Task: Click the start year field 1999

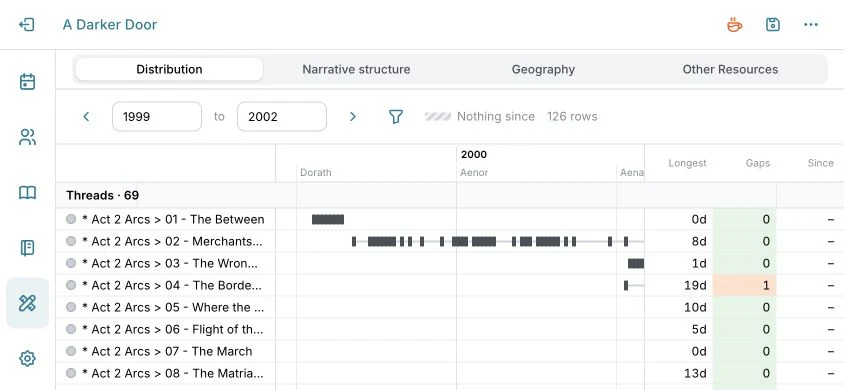Action: (x=157, y=116)
